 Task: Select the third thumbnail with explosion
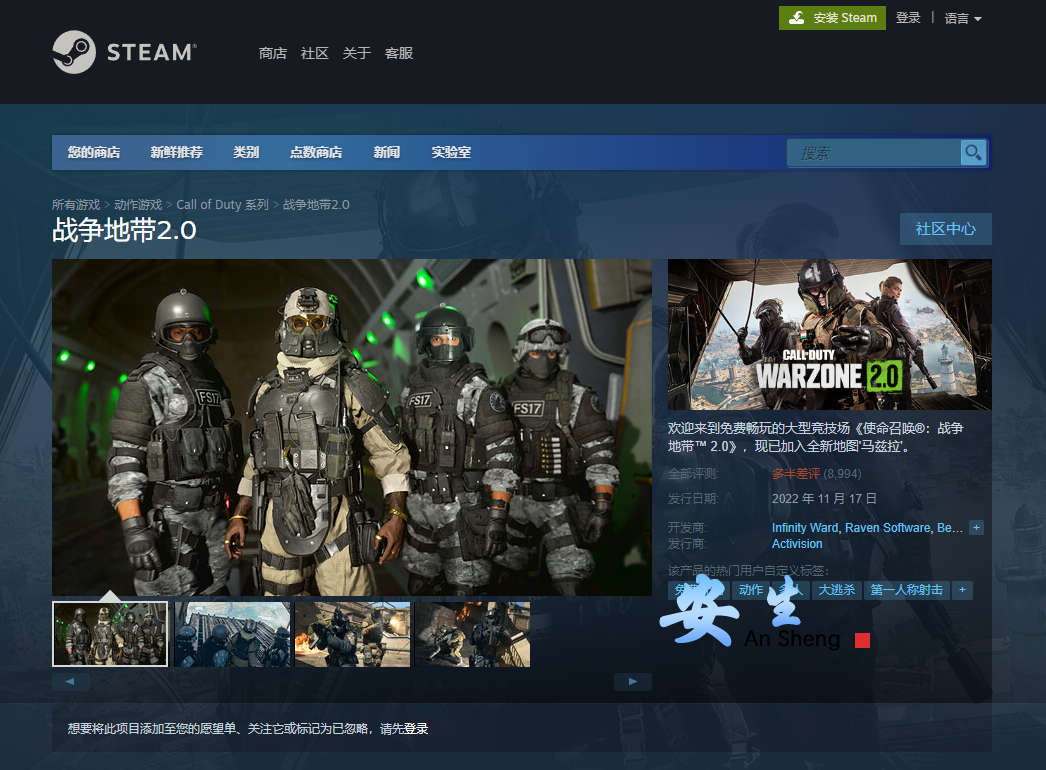click(352, 634)
